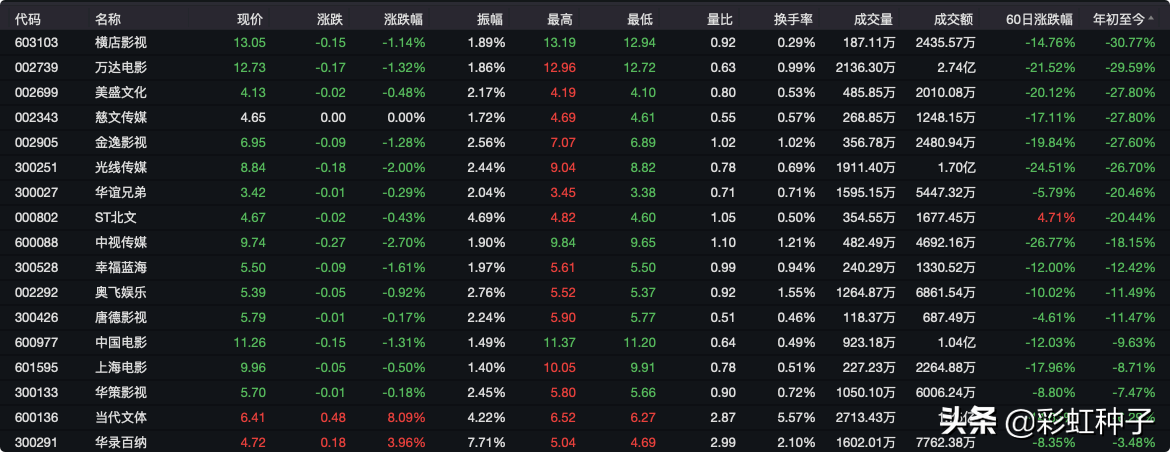This screenshot has width=1170, height=452.
Task: Click stock code 601595
Action: 37,367
